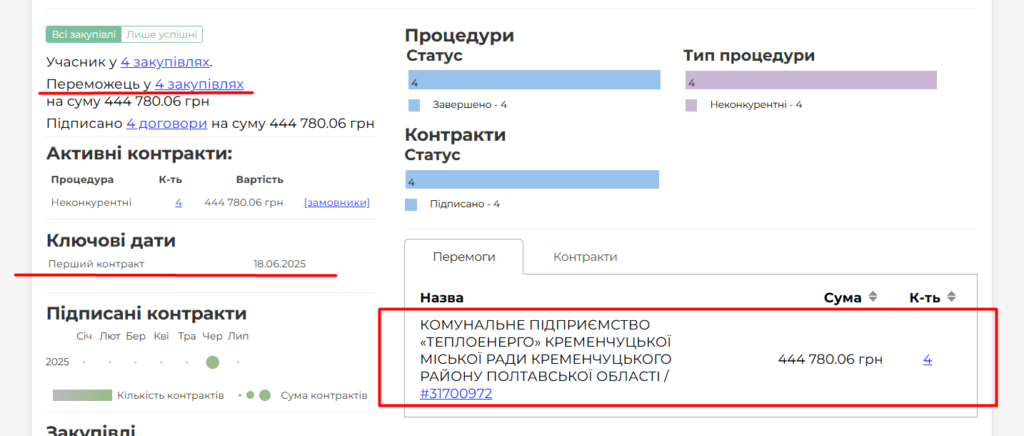Open the 4 договори link
This screenshot has width=1024, height=436.
point(167,123)
